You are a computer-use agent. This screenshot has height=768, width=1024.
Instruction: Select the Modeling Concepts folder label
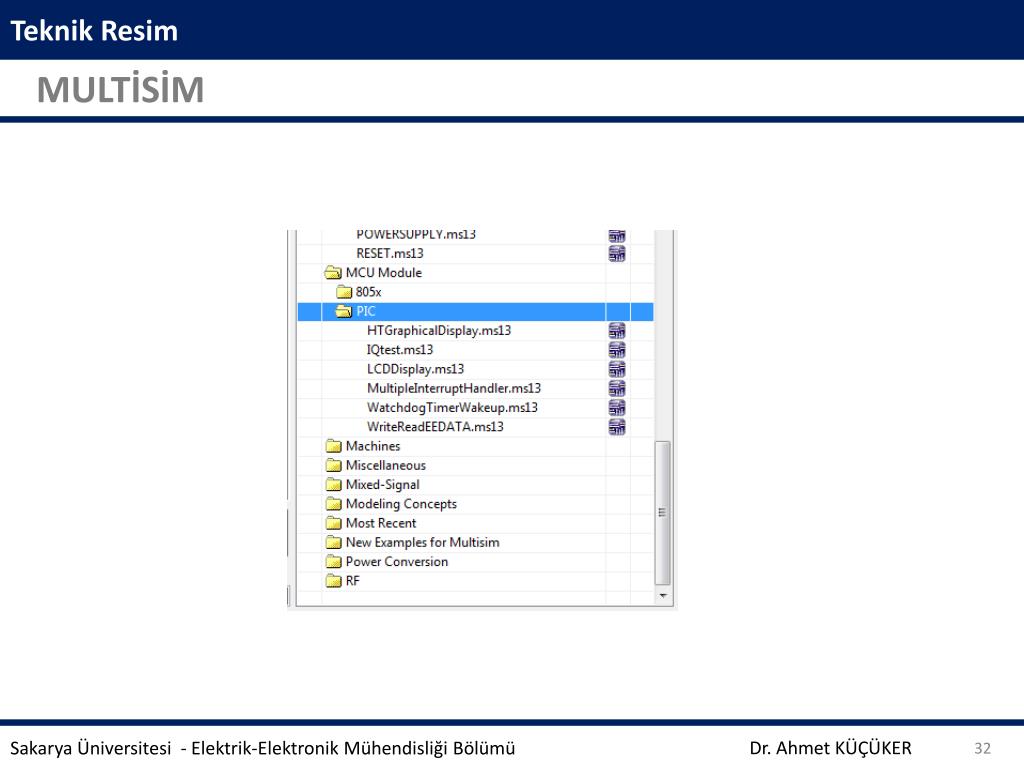point(401,504)
